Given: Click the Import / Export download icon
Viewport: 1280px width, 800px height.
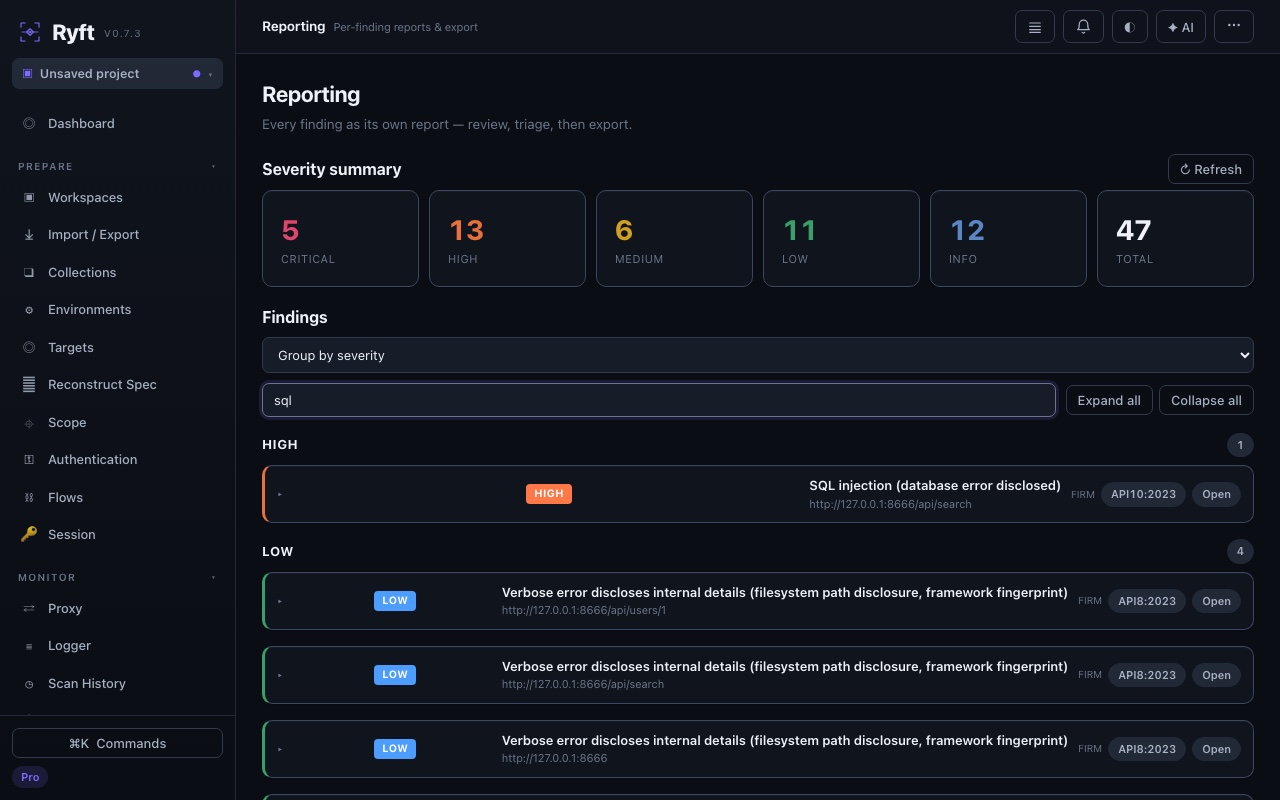Looking at the screenshot, I should [29, 235].
